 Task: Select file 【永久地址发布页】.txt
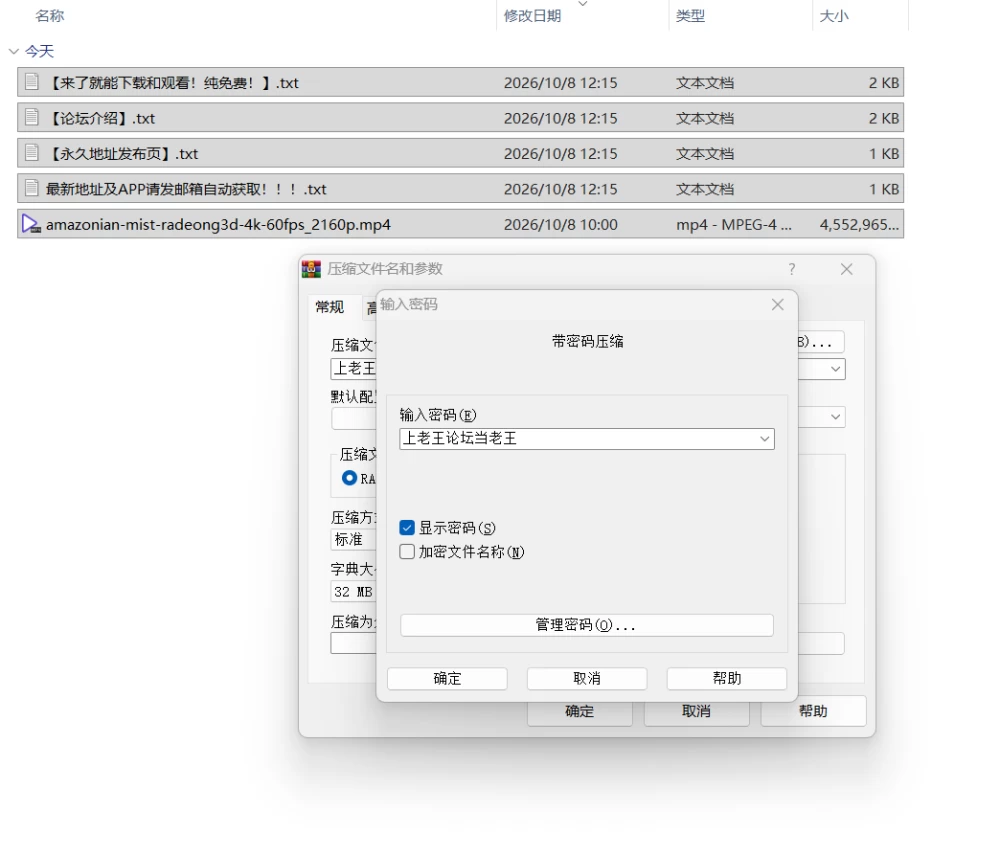pos(460,153)
